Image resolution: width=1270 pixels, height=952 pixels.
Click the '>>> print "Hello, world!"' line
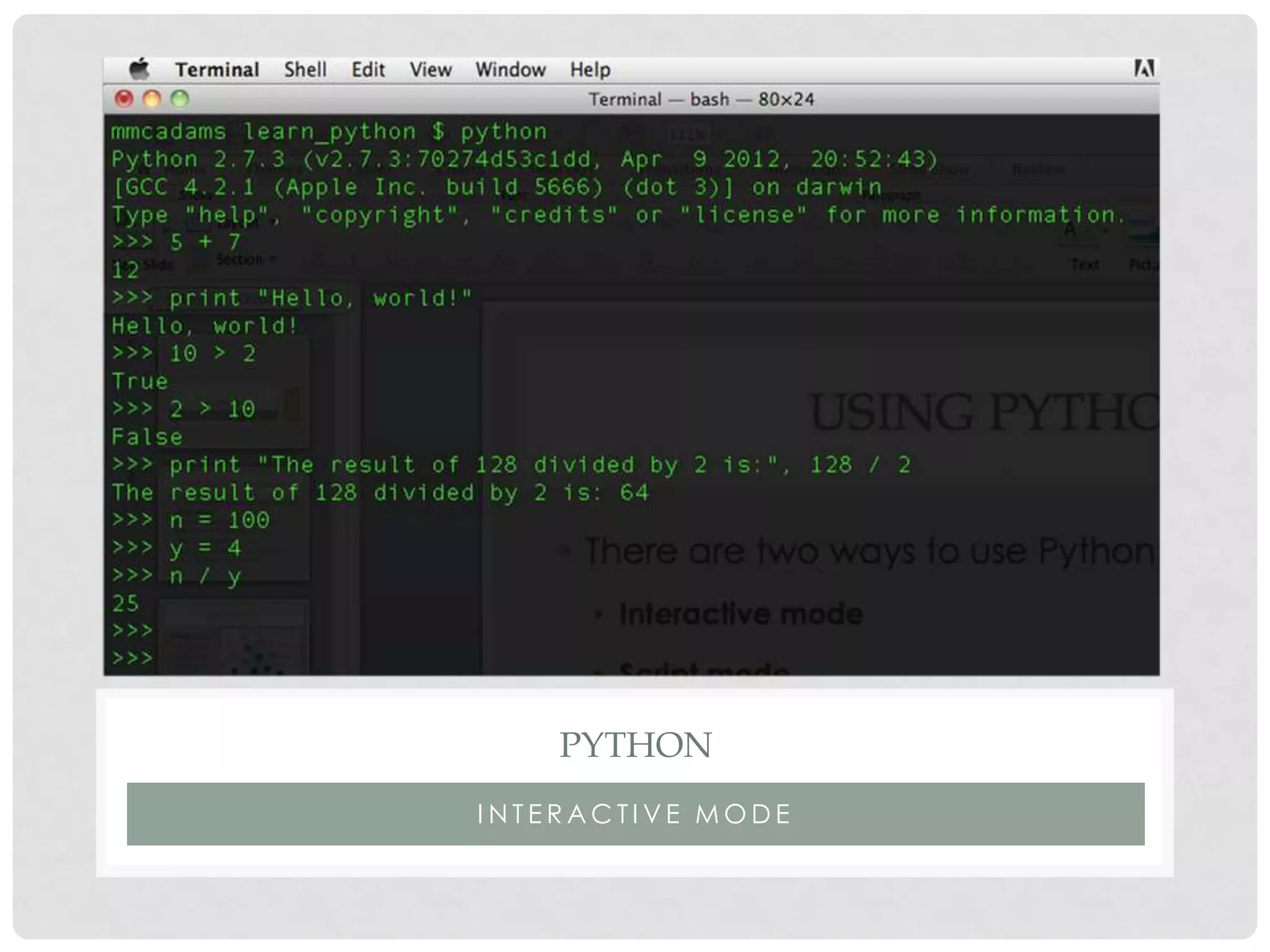pos(291,298)
